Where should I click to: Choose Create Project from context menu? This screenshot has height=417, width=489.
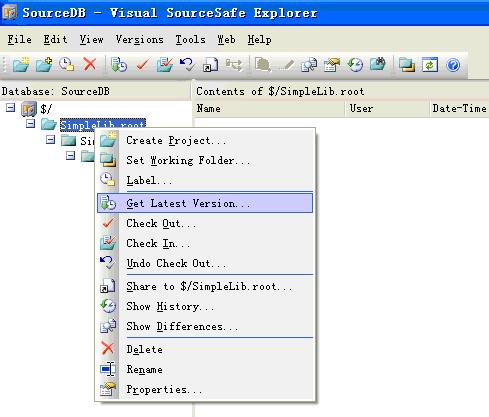coord(205,140)
